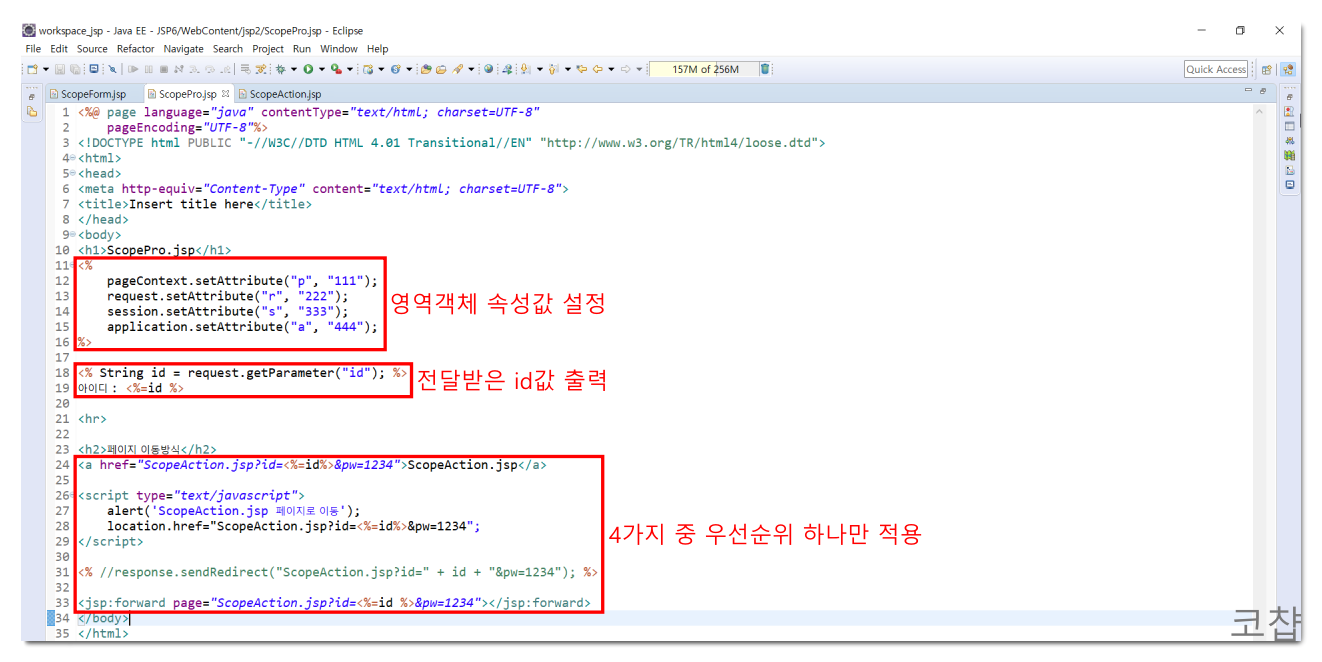The image size is (1322, 662).
Task: Click the green Run play icon
Action: [308, 70]
